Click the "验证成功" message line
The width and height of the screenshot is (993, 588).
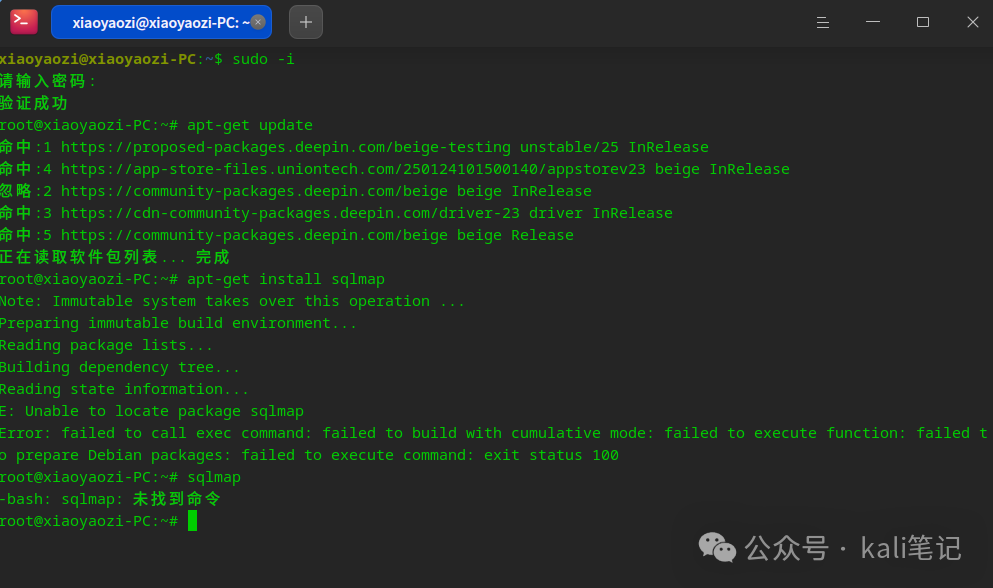coord(34,103)
